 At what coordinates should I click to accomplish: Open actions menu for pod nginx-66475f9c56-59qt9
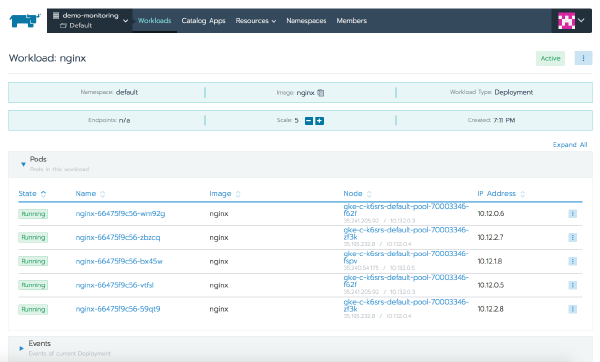[x=572, y=309]
